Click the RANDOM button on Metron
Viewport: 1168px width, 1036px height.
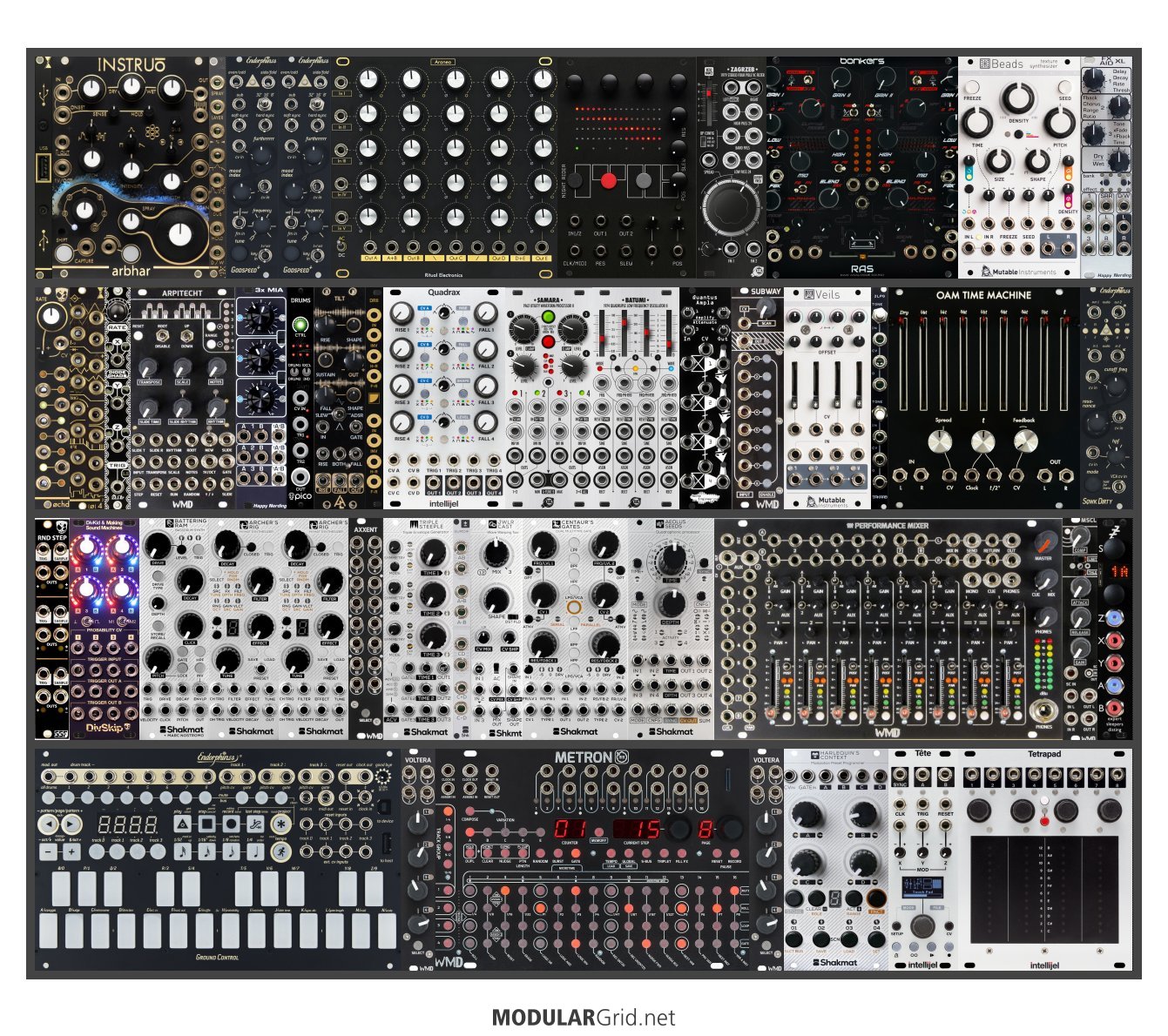pyautogui.click(x=540, y=853)
